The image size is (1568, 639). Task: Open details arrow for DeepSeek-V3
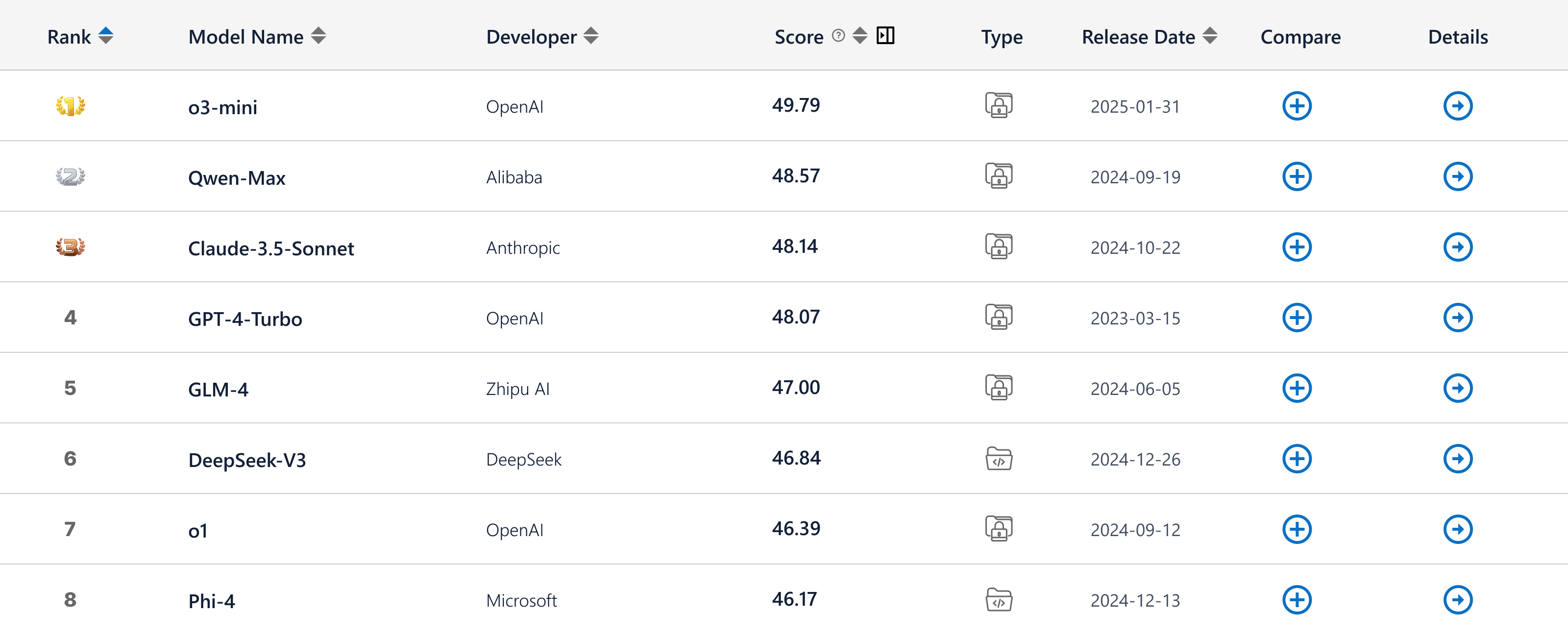pyautogui.click(x=1457, y=459)
